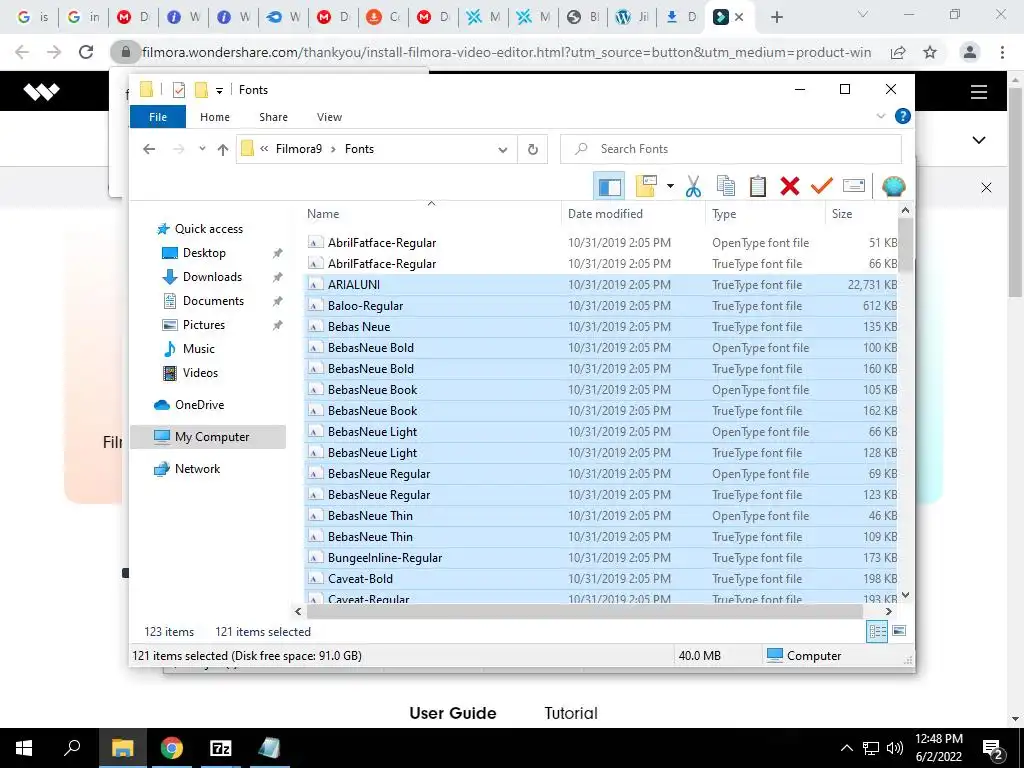Image resolution: width=1024 pixels, height=768 pixels.
Task: Go up one folder level arrow
Action: click(x=223, y=150)
